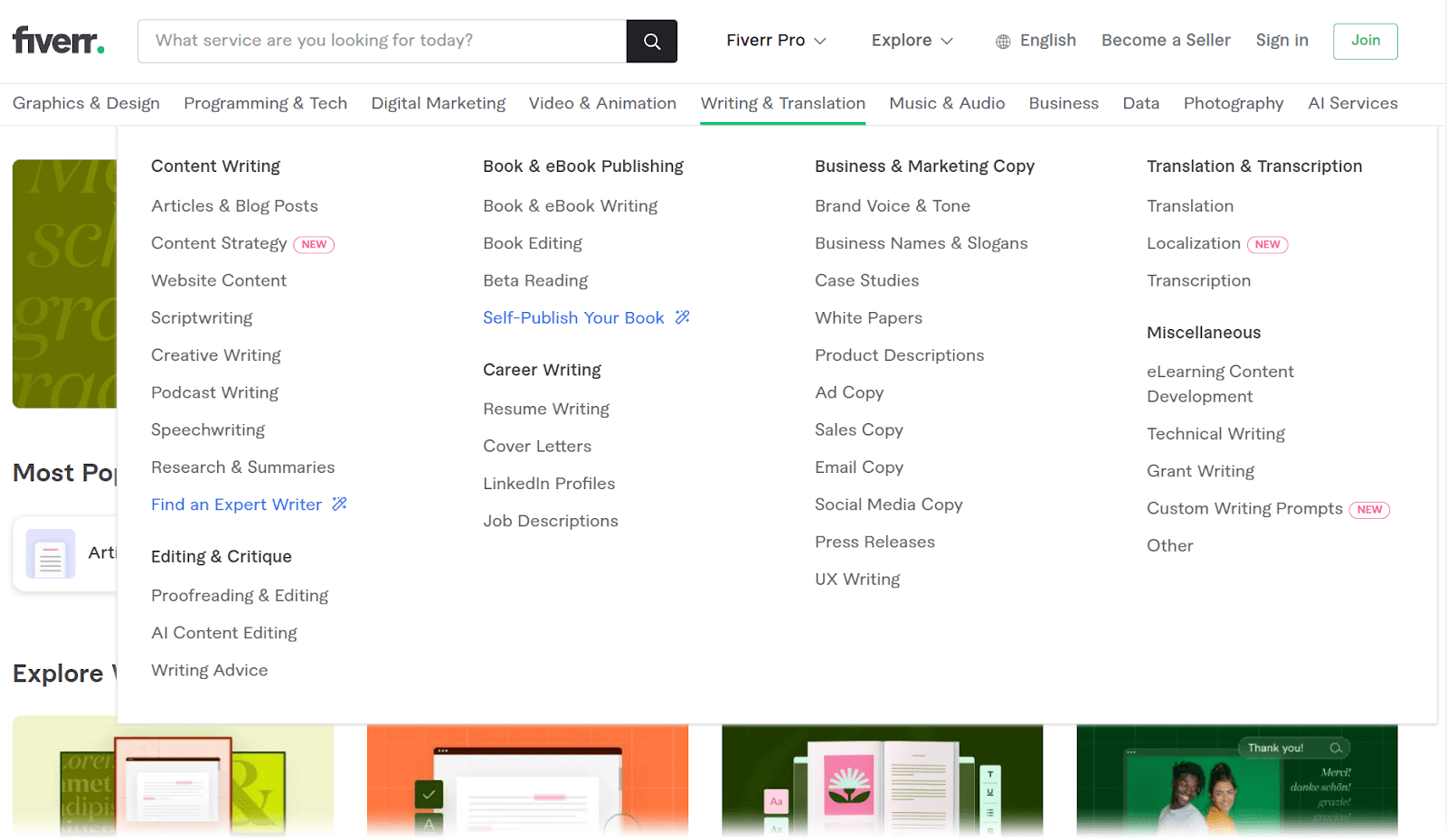Click the Fiverr logo
Image resolution: width=1447 pixels, height=840 pixels.
coord(56,39)
